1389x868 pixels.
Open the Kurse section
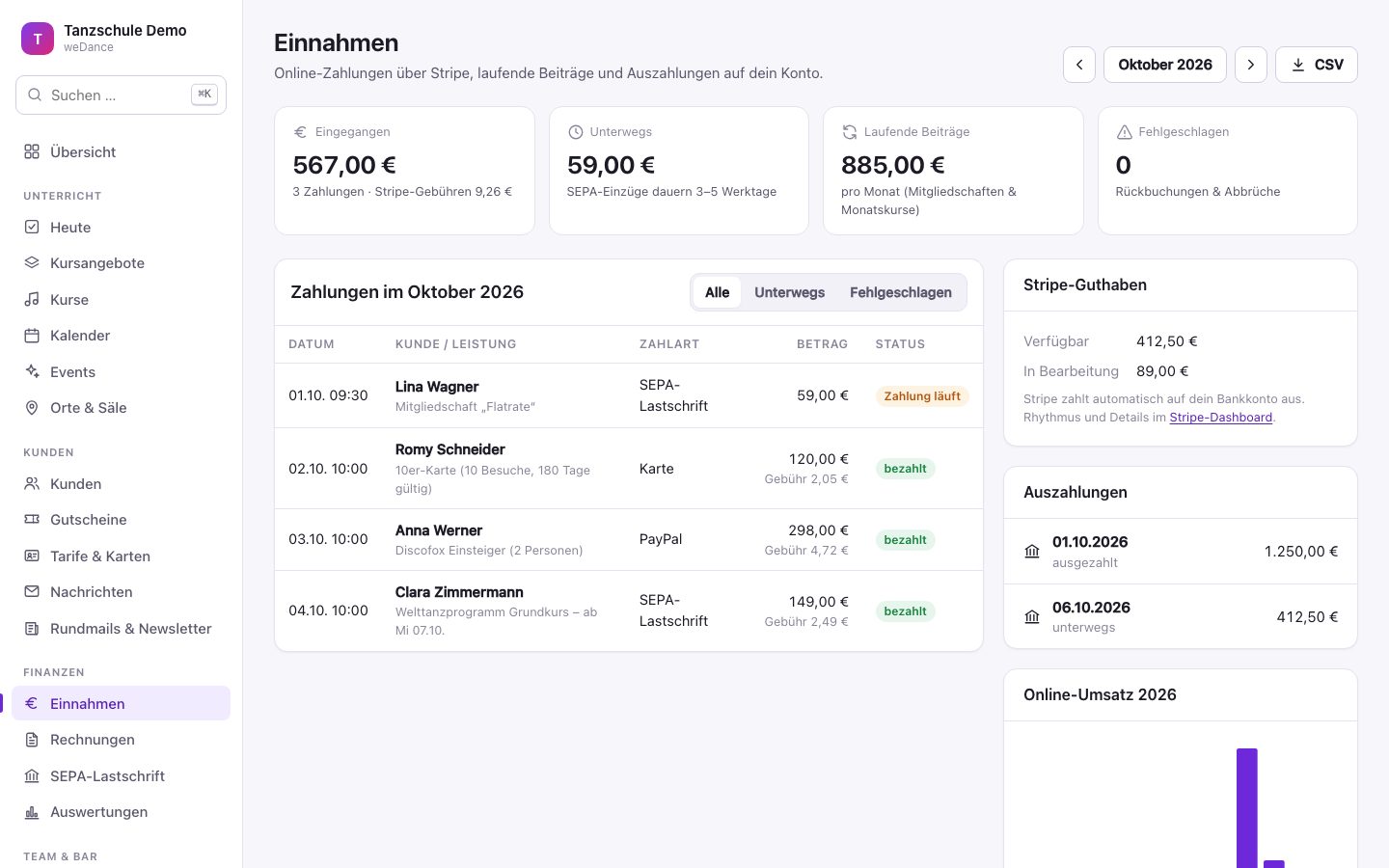point(121,300)
